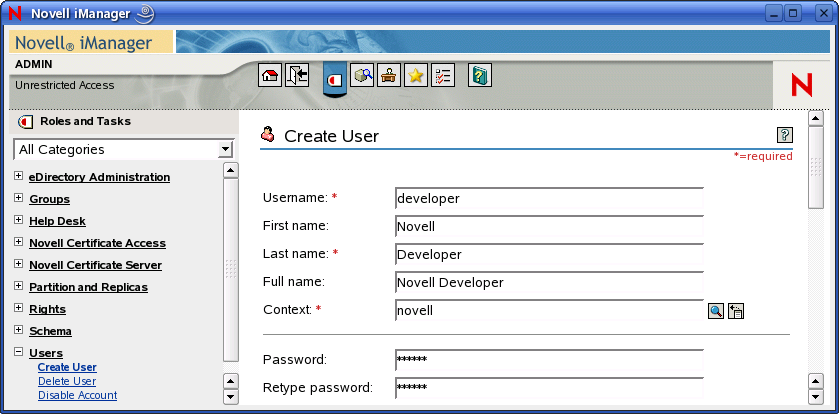Open the Help book icon in toolbar
The image size is (839, 414).
click(480, 75)
